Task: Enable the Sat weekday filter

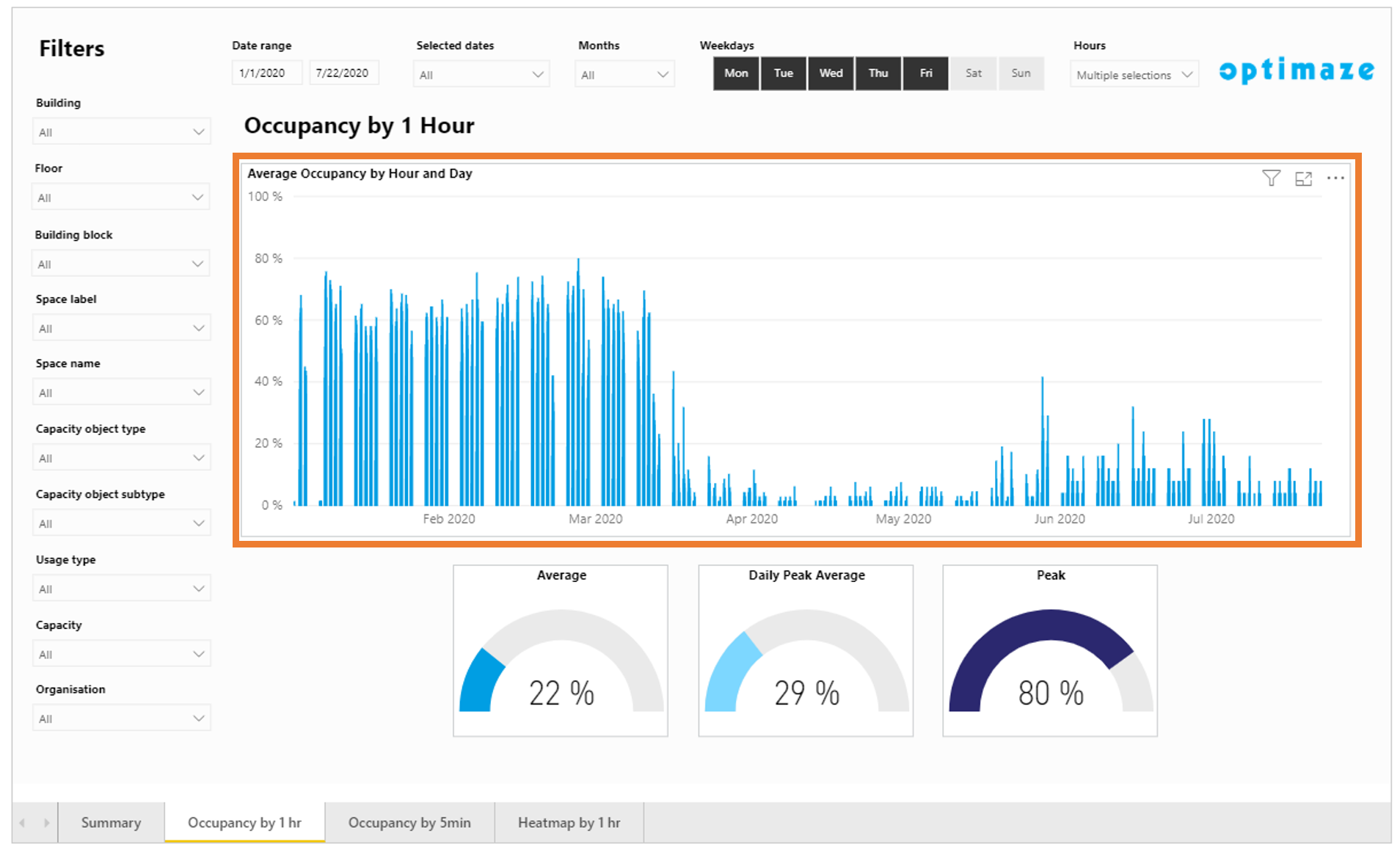Action: (x=973, y=73)
